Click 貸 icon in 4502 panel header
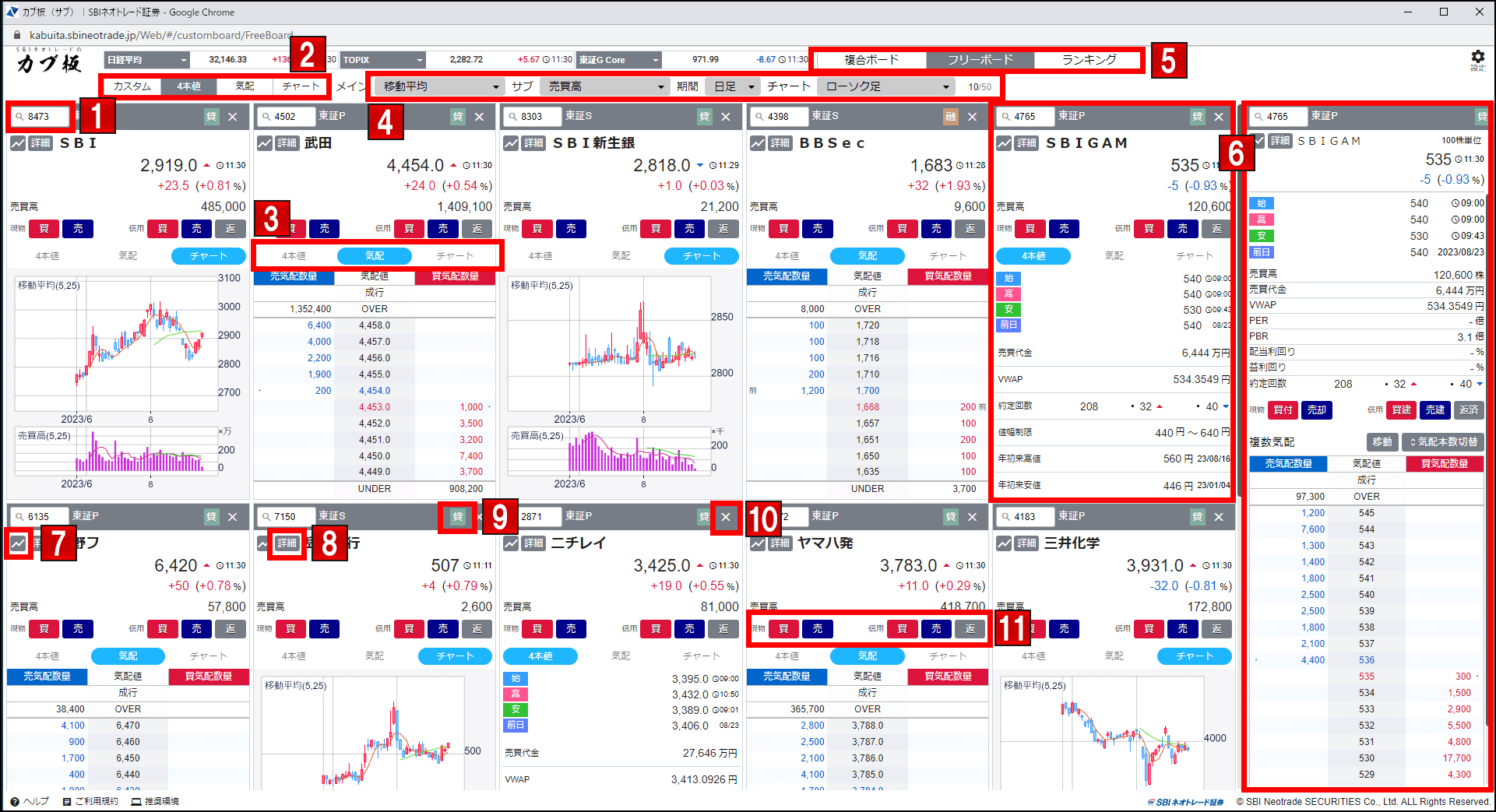This screenshot has width=1496, height=812. (458, 117)
